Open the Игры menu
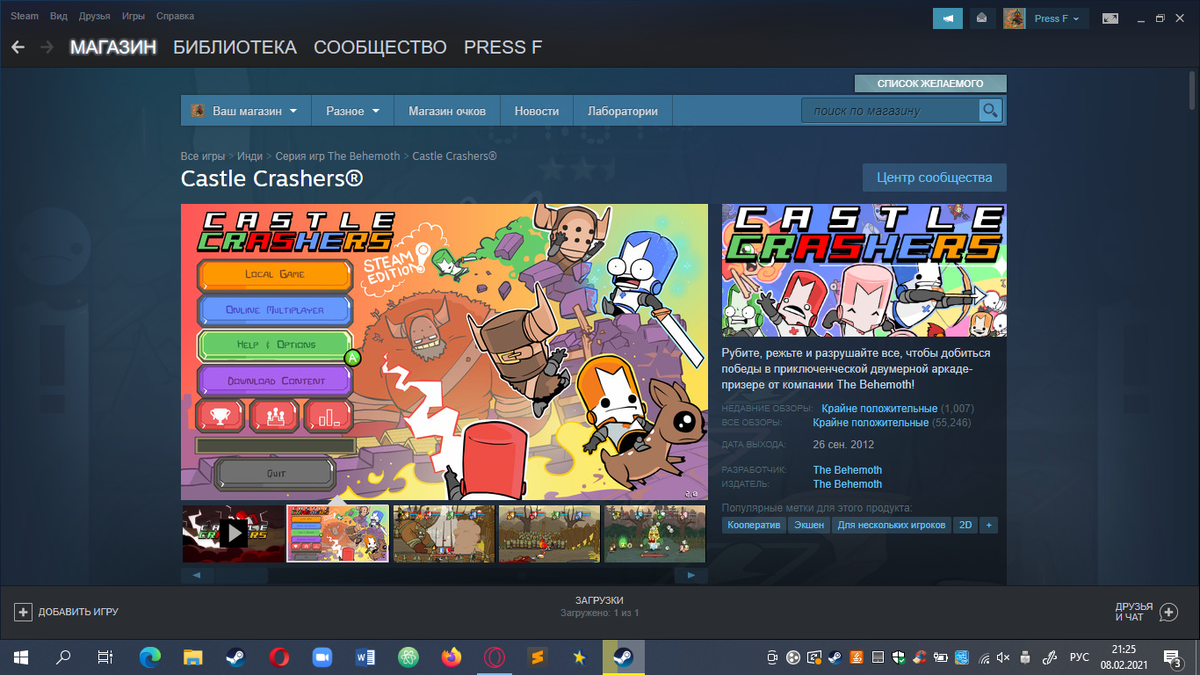The image size is (1200, 675). pos(133,17)
